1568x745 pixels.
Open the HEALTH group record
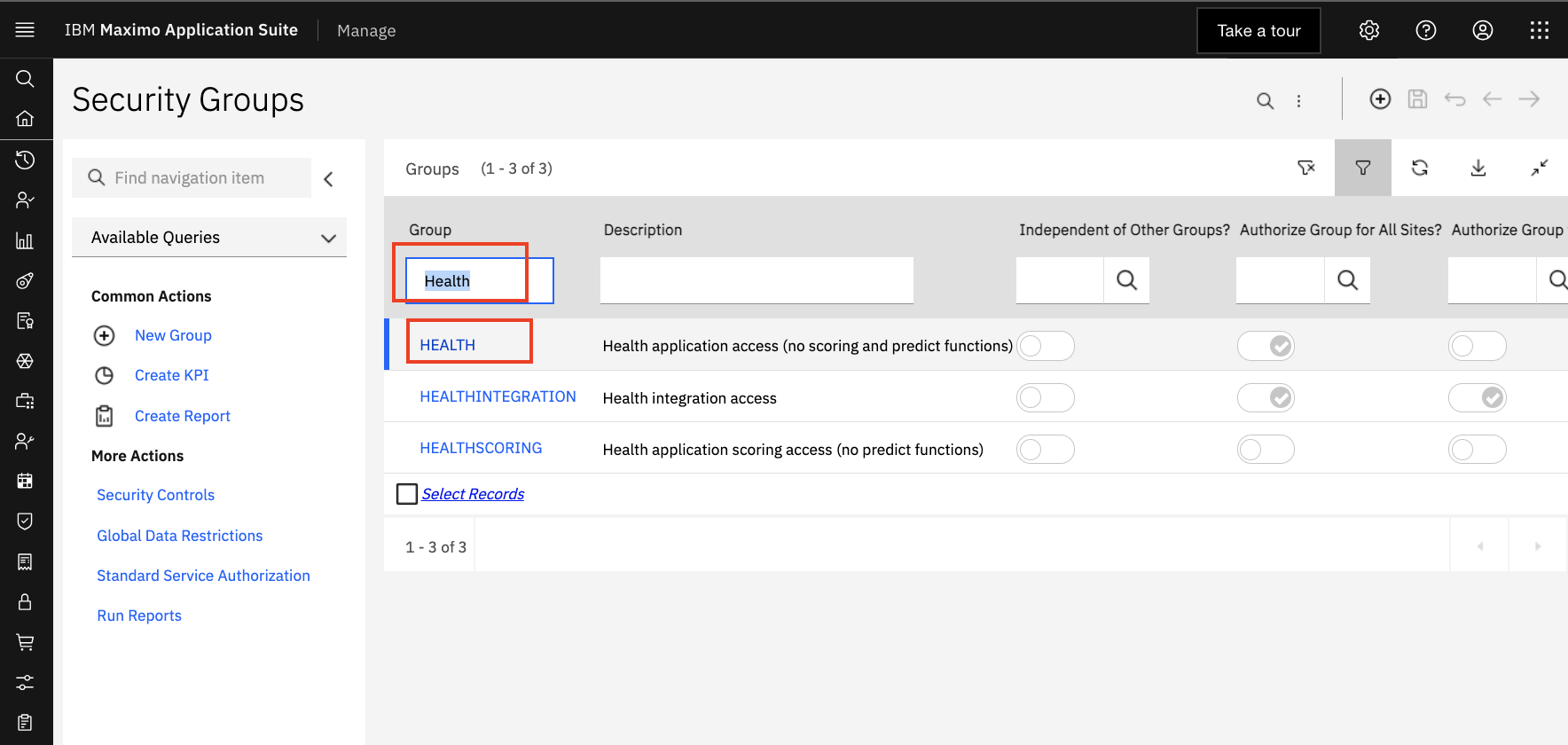447,345
